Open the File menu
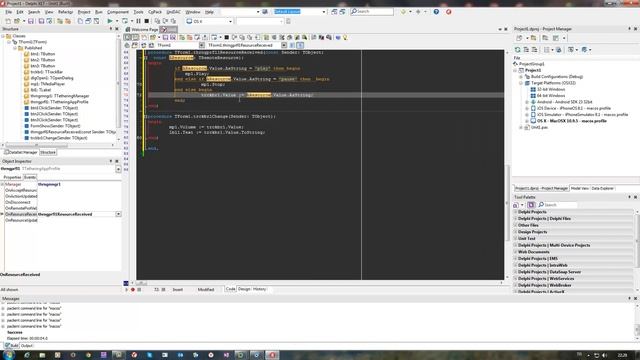 point(8,12)
